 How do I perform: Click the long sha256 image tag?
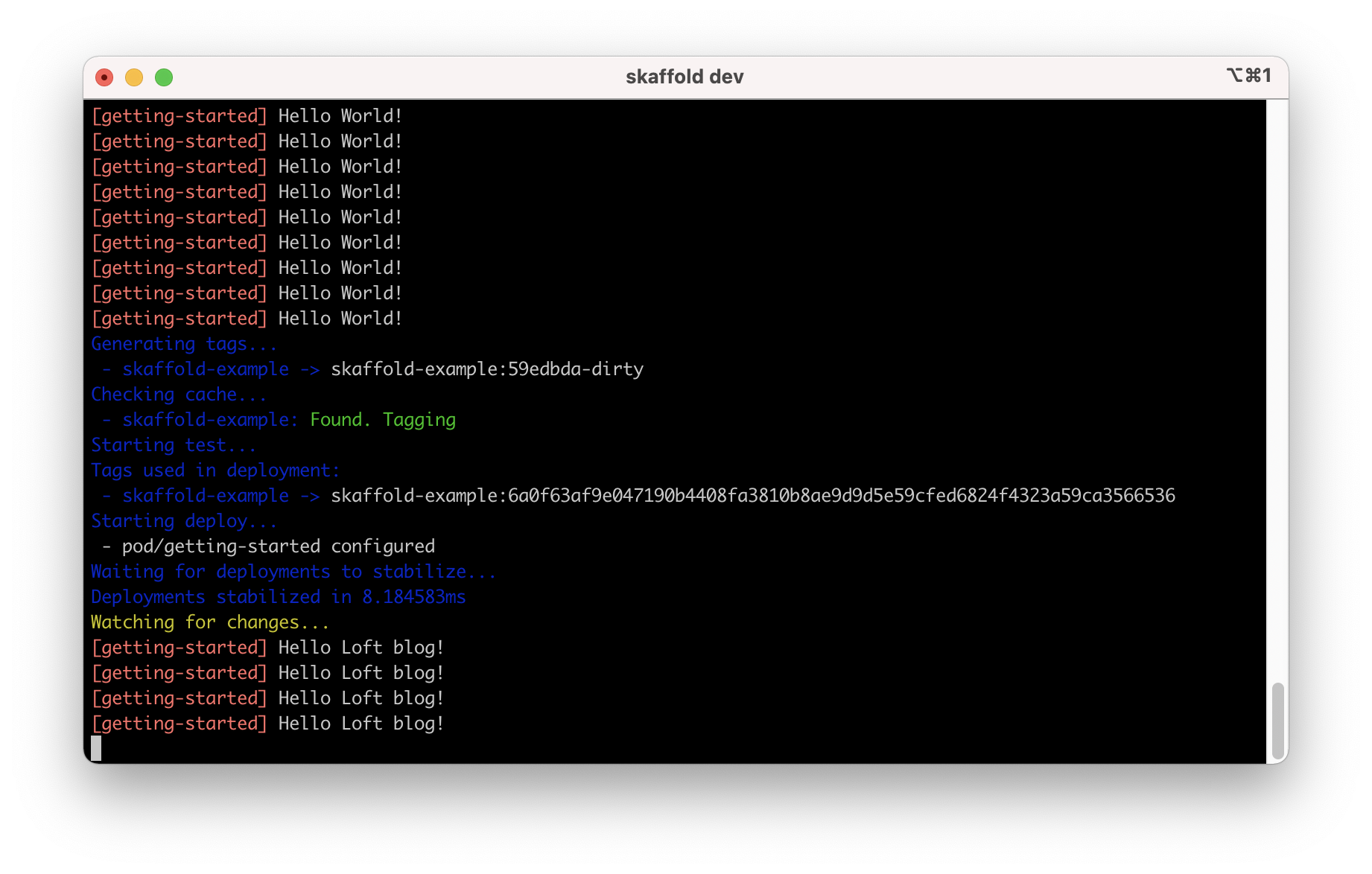click(x=754, y=495)
